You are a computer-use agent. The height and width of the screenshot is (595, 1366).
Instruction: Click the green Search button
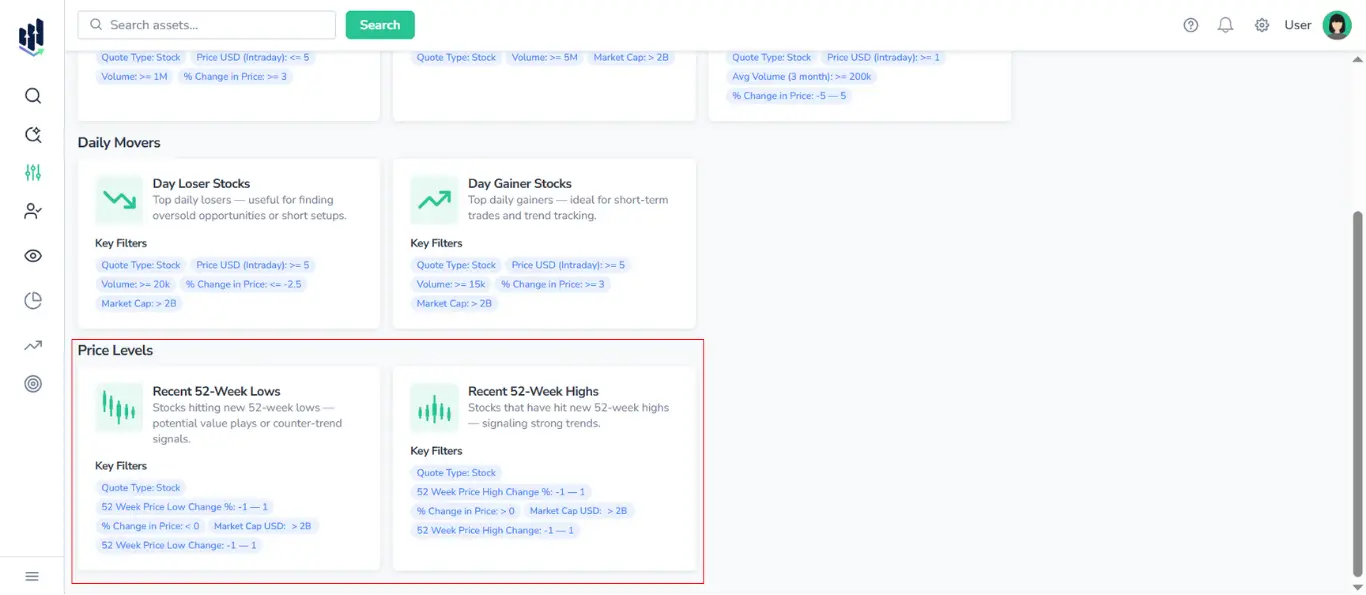380,25
